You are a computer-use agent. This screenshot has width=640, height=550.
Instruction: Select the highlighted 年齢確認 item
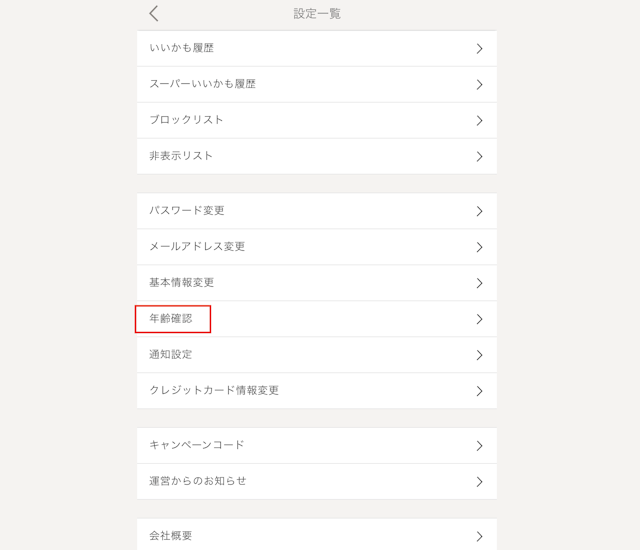pos(172,319)
